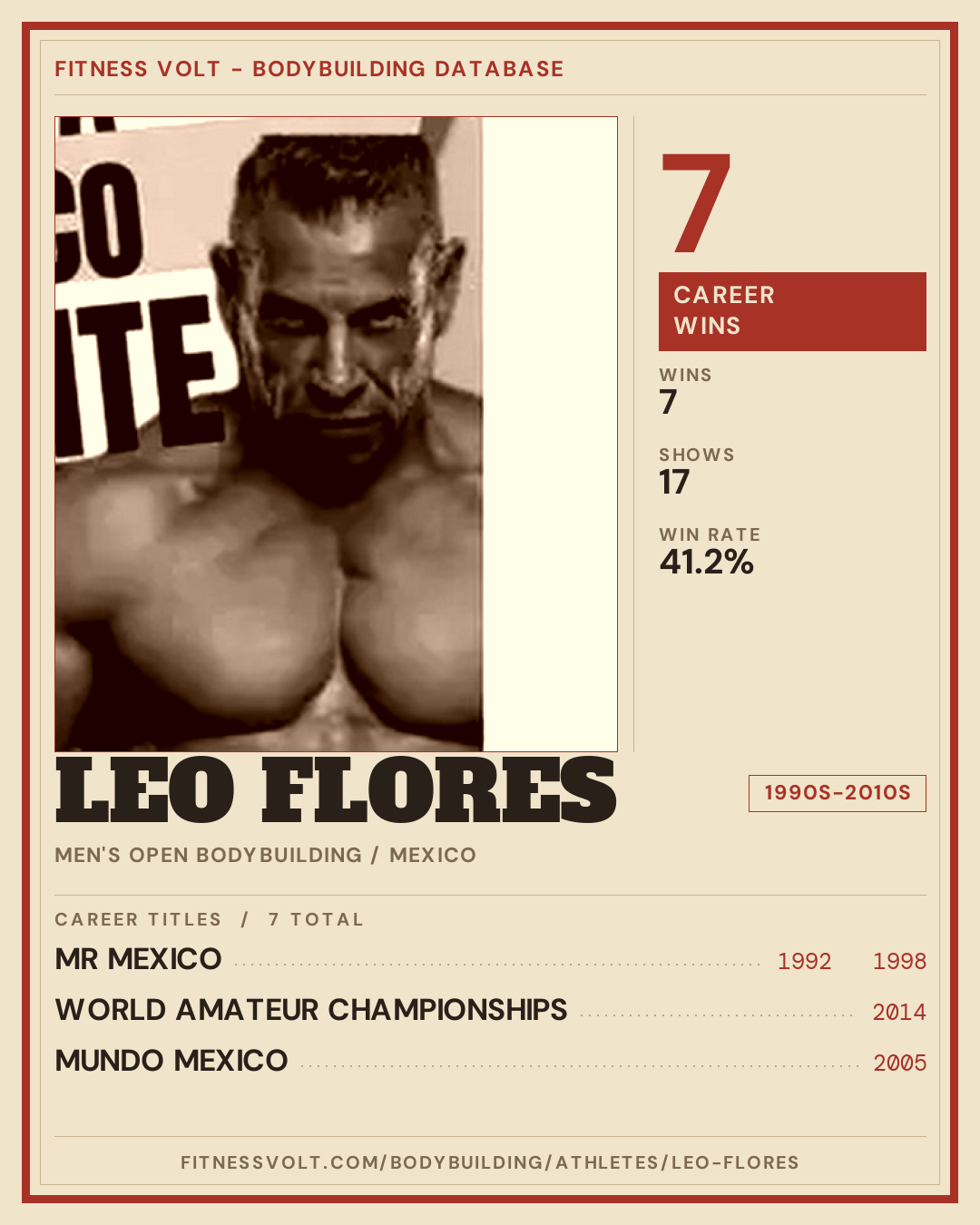Click the Fitness Volt Bodybuilding Database header
The width and height of the screenshot is (980, 1225).
(309, 69)
